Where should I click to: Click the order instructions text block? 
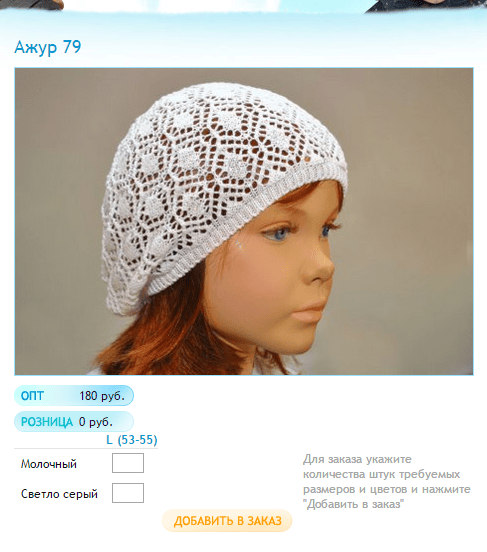point(387,482)
